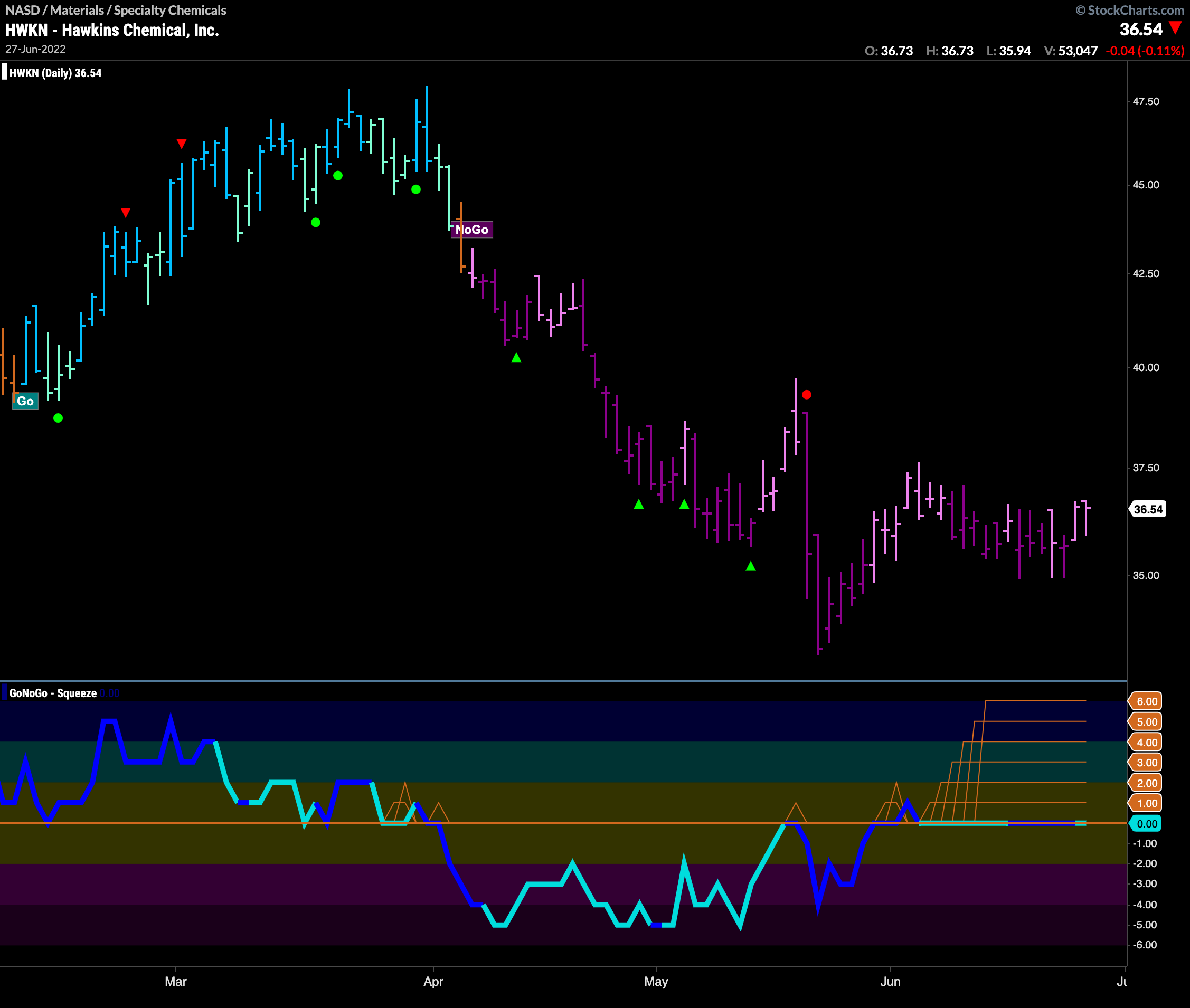1190x1008 pixels.
Task: Click the current price tag 36.54 on axis
Action: [x=1147, y=509]
